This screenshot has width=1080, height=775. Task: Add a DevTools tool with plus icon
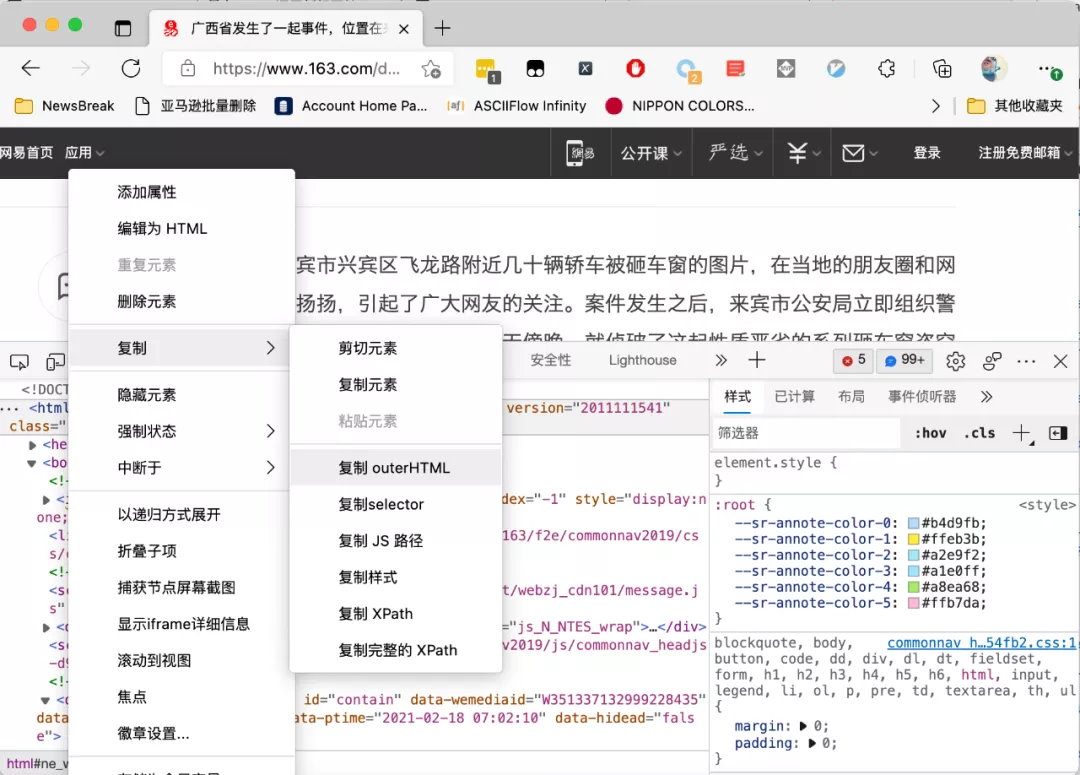point(756,360)
